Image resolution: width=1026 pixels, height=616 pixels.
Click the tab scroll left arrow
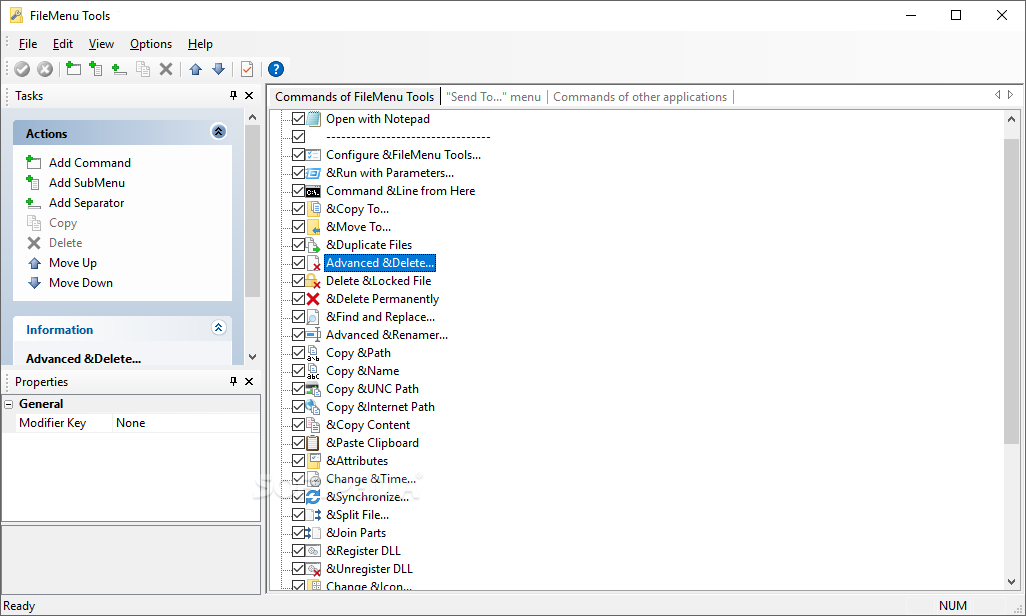[x=998, y=95]
